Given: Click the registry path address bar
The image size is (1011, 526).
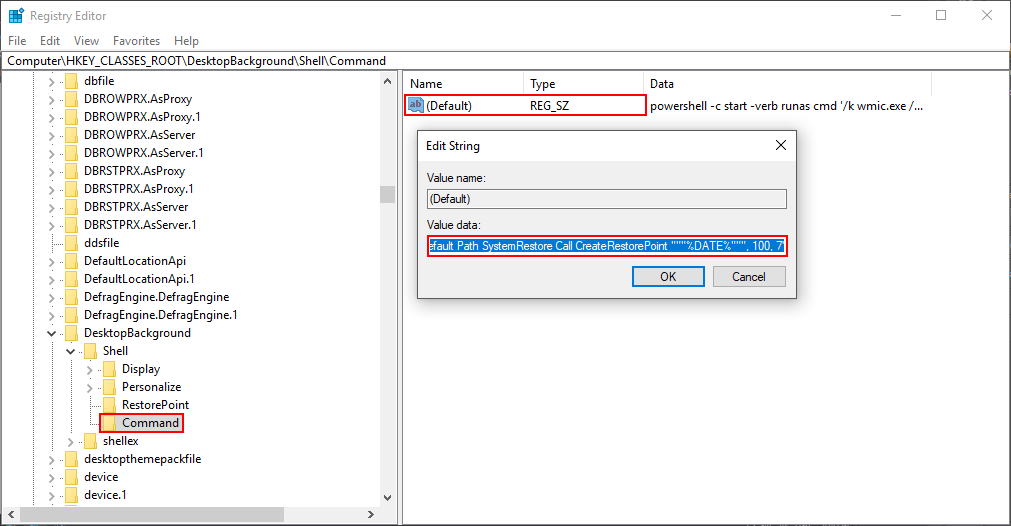Looking at the screenshot, I should pos(505,61).
